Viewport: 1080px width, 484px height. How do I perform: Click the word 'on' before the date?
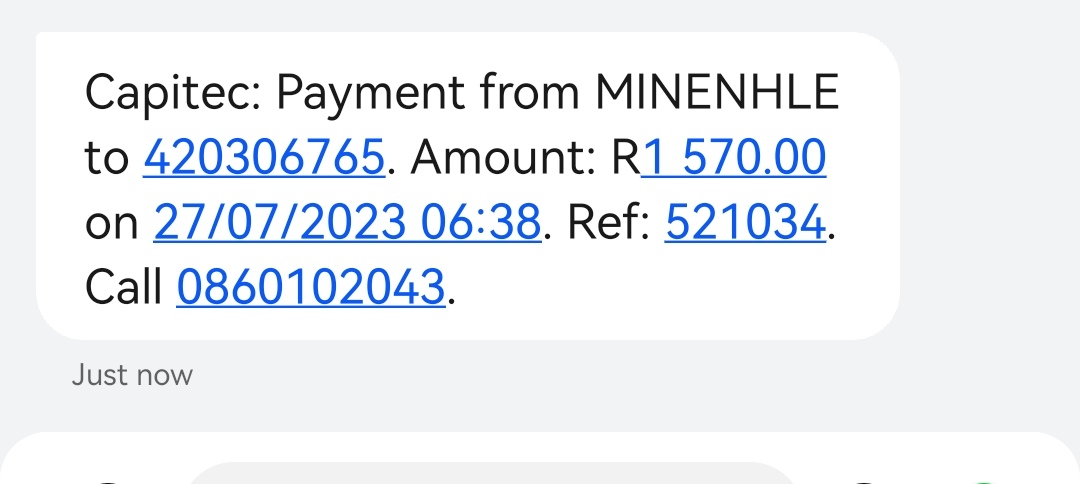pyautogui.click(x=112, y=224)
